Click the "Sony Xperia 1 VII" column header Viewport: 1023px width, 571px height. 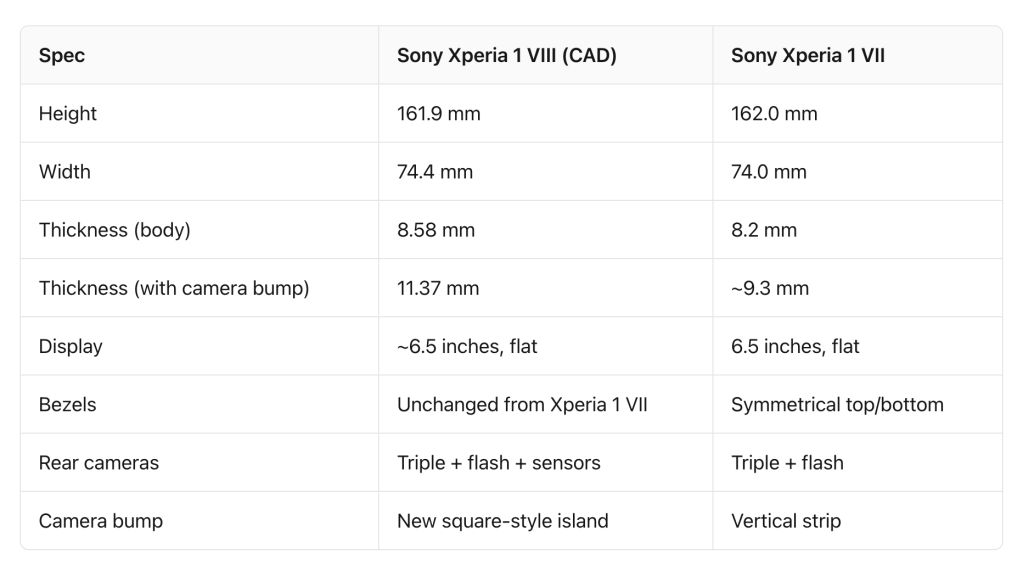click(807, 56)
